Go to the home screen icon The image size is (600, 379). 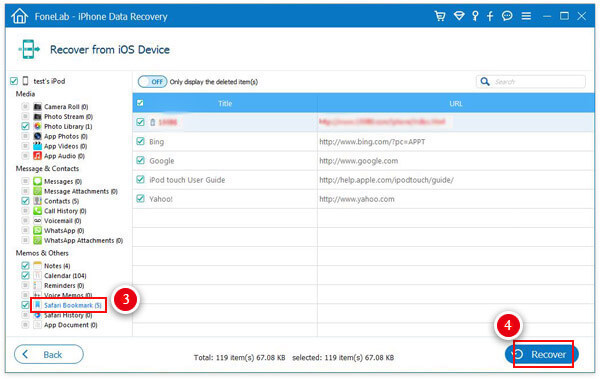[x=20, y=16]
